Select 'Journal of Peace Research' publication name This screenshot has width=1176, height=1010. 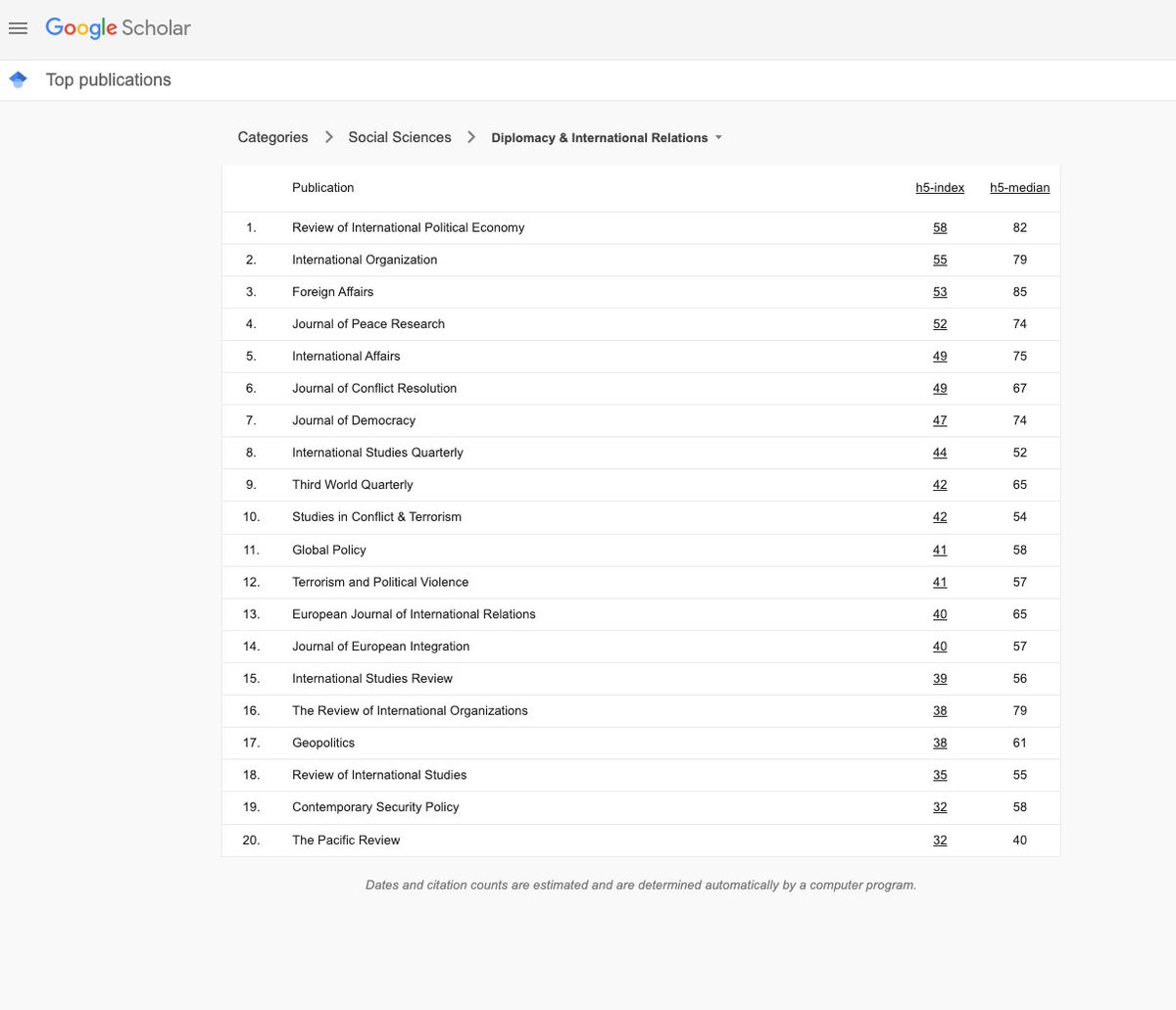pyautogui.click(x=368, y=324)
